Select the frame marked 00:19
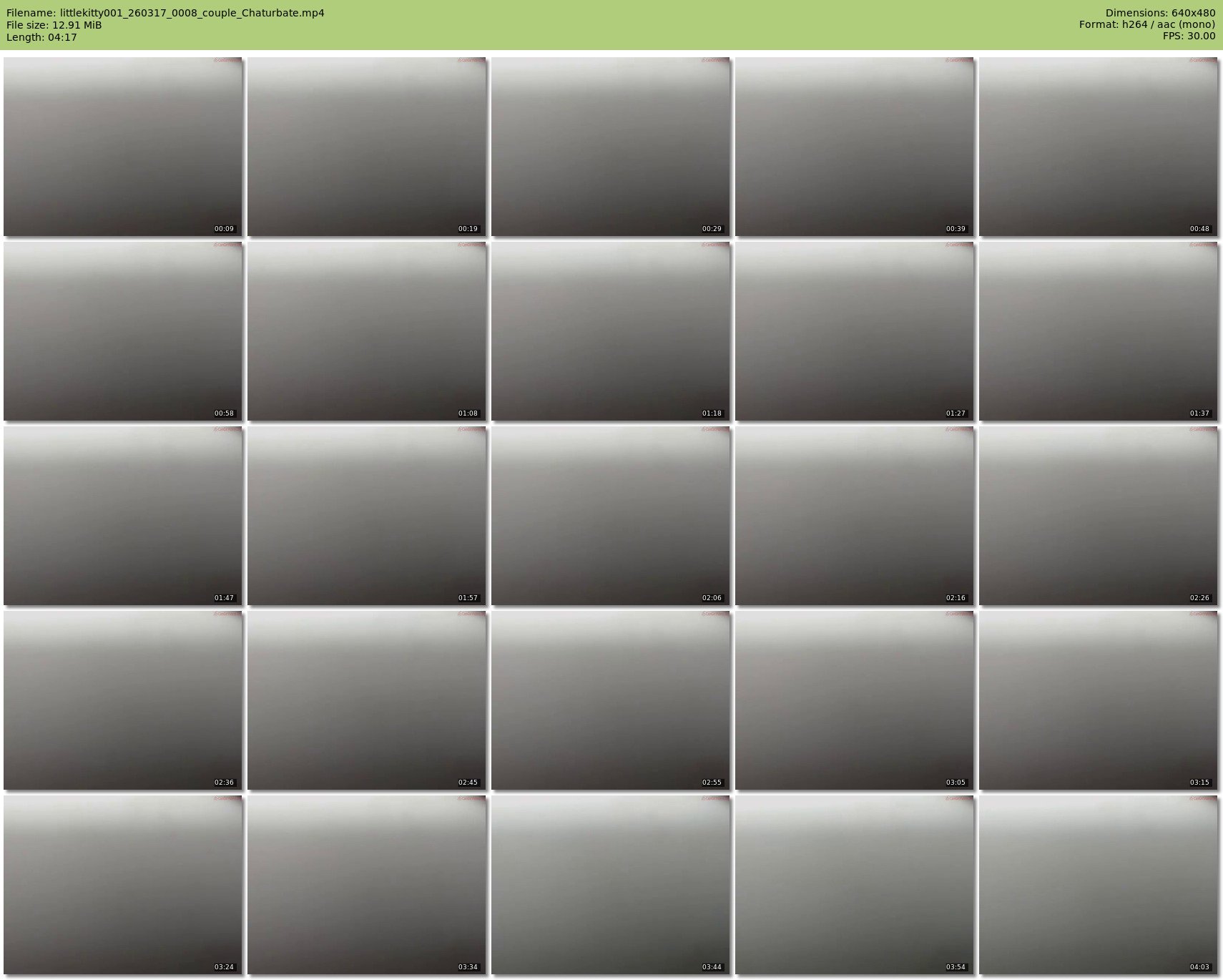The image size is (1223, 980). [367, 147]
